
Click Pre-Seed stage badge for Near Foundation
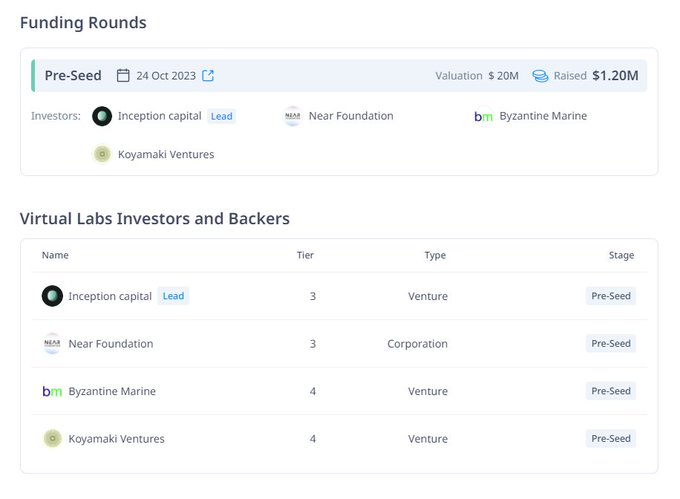[611, 343]
